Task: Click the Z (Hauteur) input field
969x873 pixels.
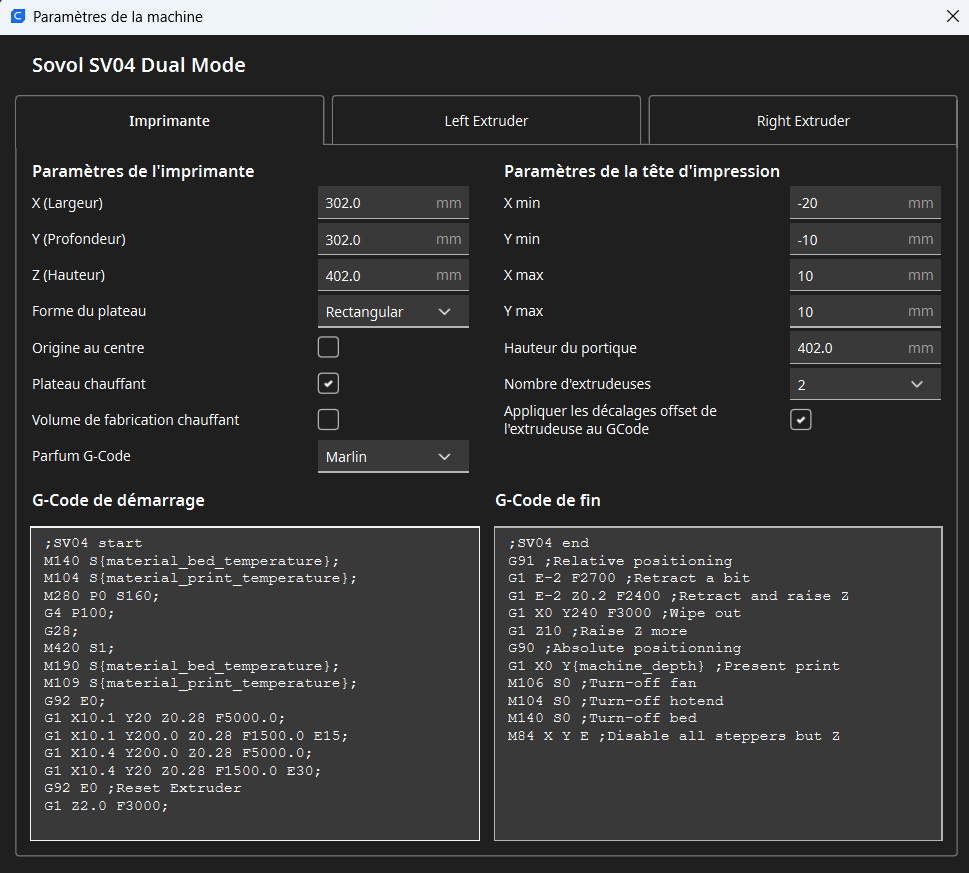Action: click(x=393, y=275)
